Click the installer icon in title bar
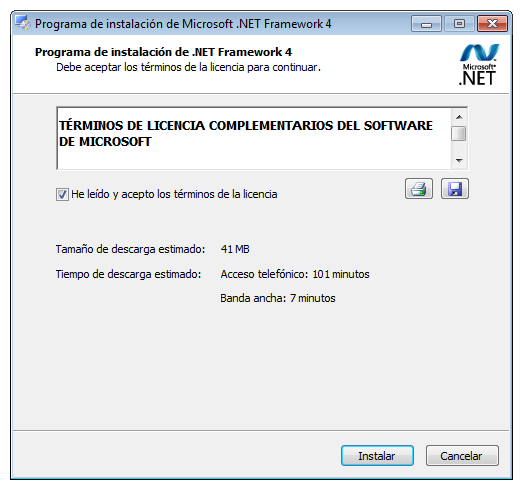Screen dimensions: 527x493 click(23, 23)
